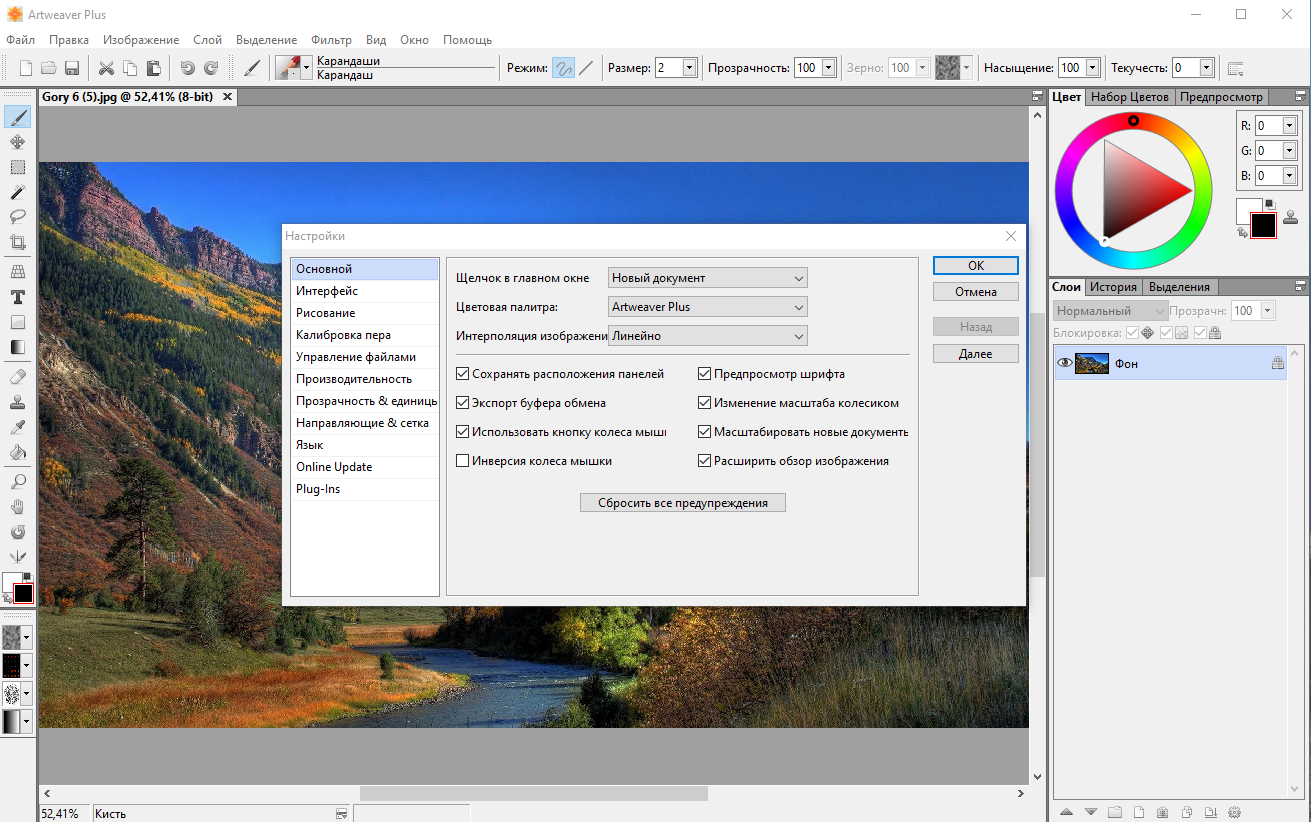Click the Cut scissors icon
1311x822 pixels.
click(x=106, y=68)
